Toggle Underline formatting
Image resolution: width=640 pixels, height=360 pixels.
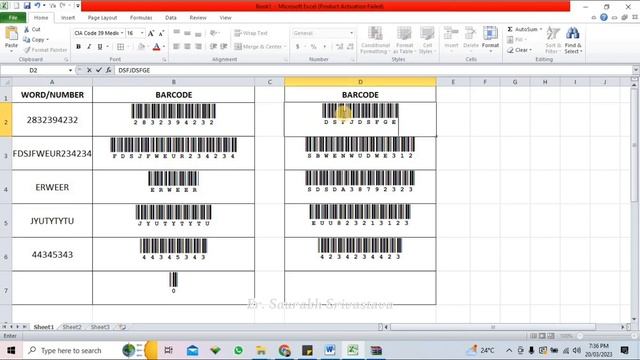click(100, 47)
